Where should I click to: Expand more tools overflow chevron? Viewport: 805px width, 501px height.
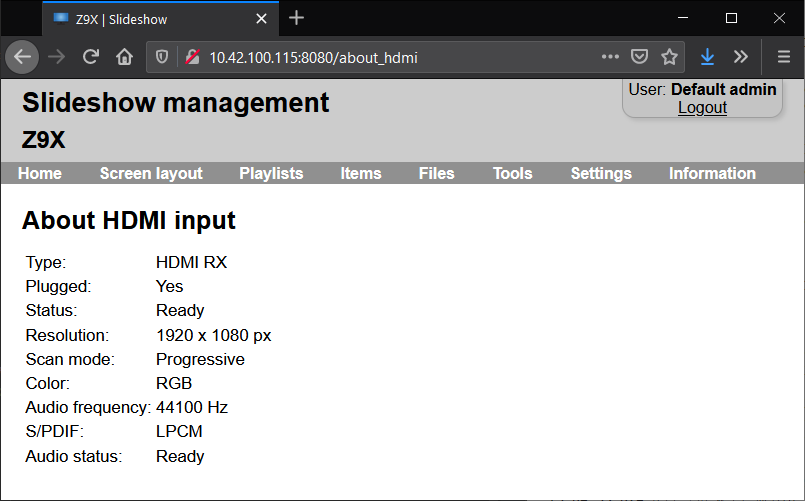coord(740,56)
